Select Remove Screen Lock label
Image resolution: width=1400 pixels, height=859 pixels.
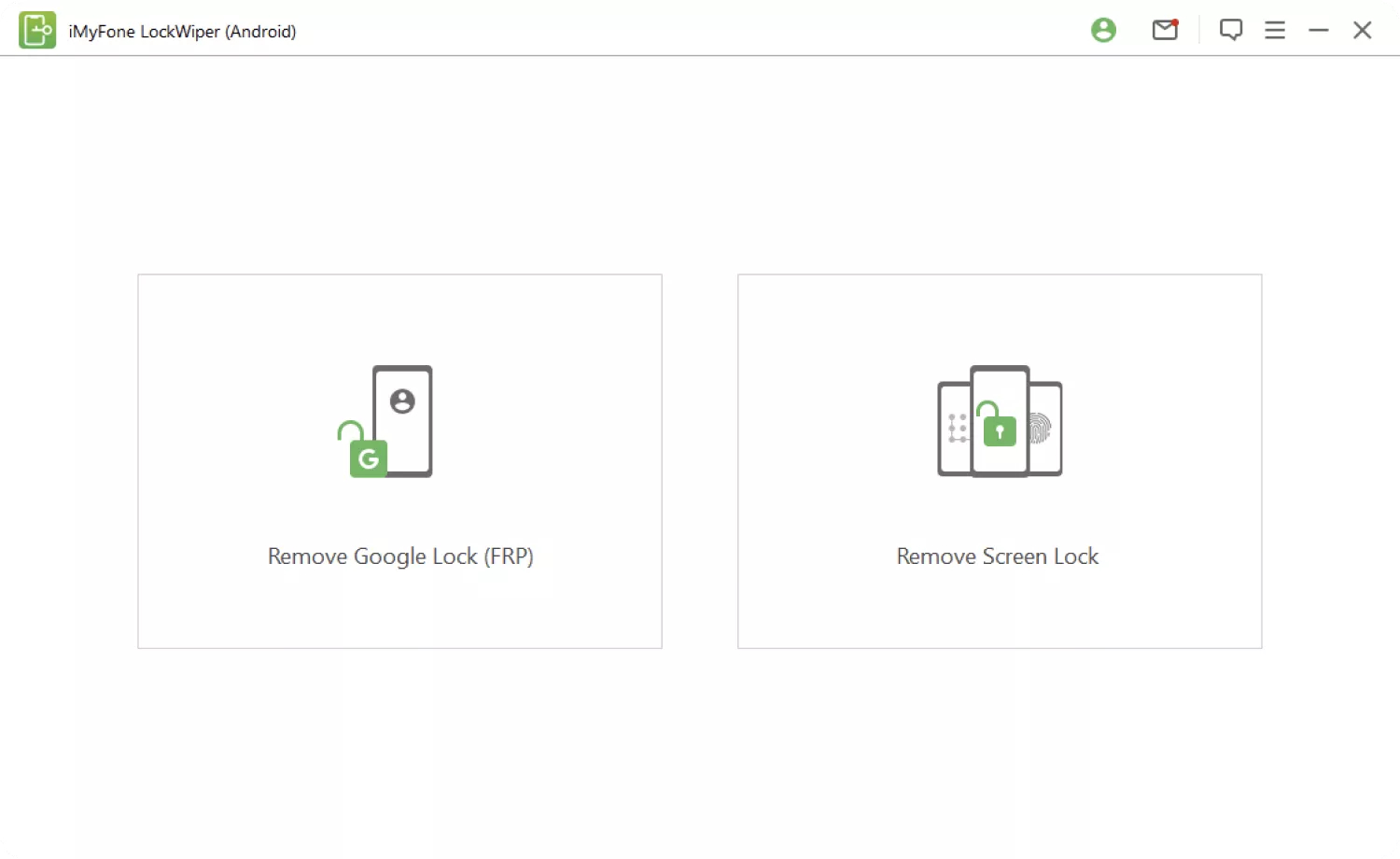(x=998, y=556)
